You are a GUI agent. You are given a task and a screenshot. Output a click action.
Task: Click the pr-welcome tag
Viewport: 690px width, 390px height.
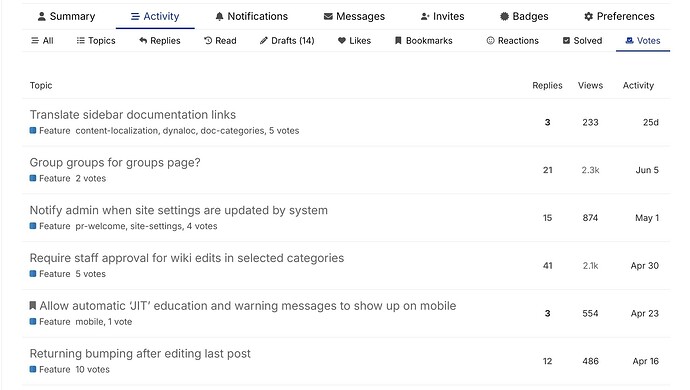pyautogui.click(x=100, y=226)
